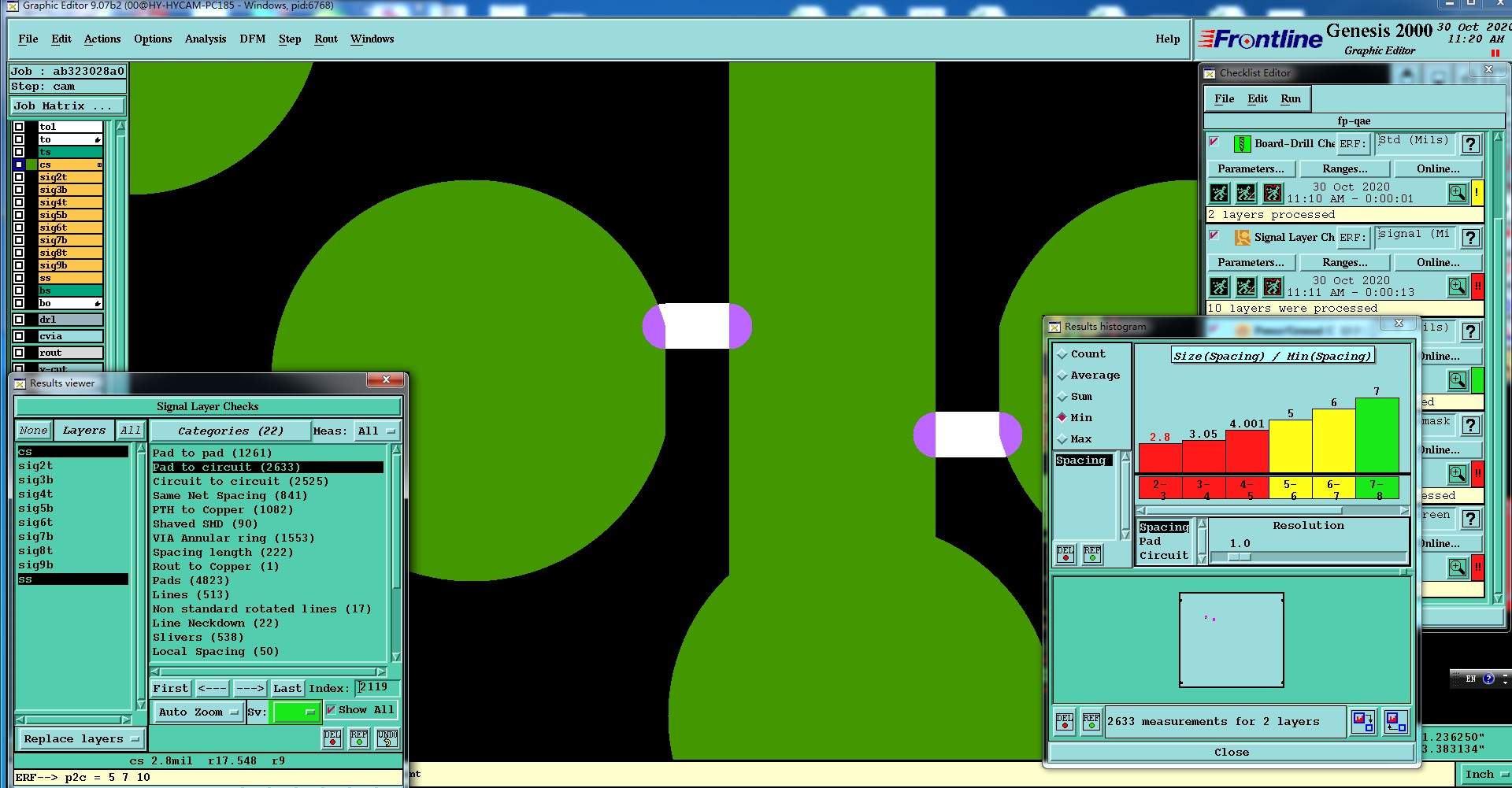Open the Inch units dropdown
The image size is (1512, 788).
click(x=1485, y=775)
